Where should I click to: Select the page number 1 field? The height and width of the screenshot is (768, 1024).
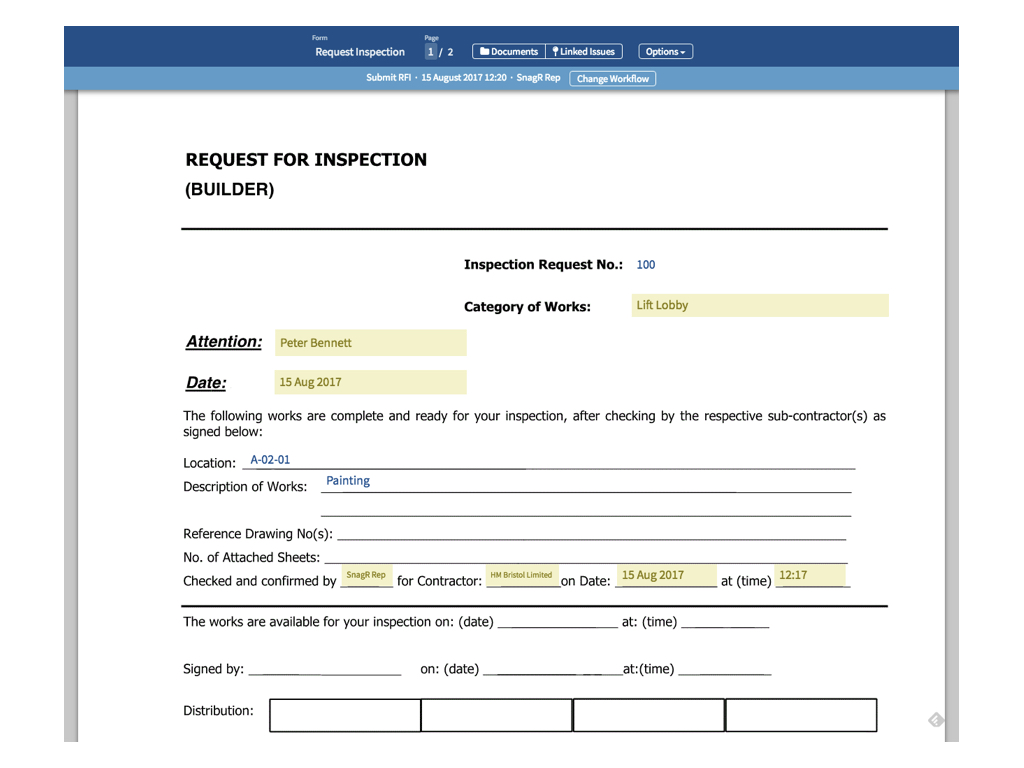coord(430,52)
